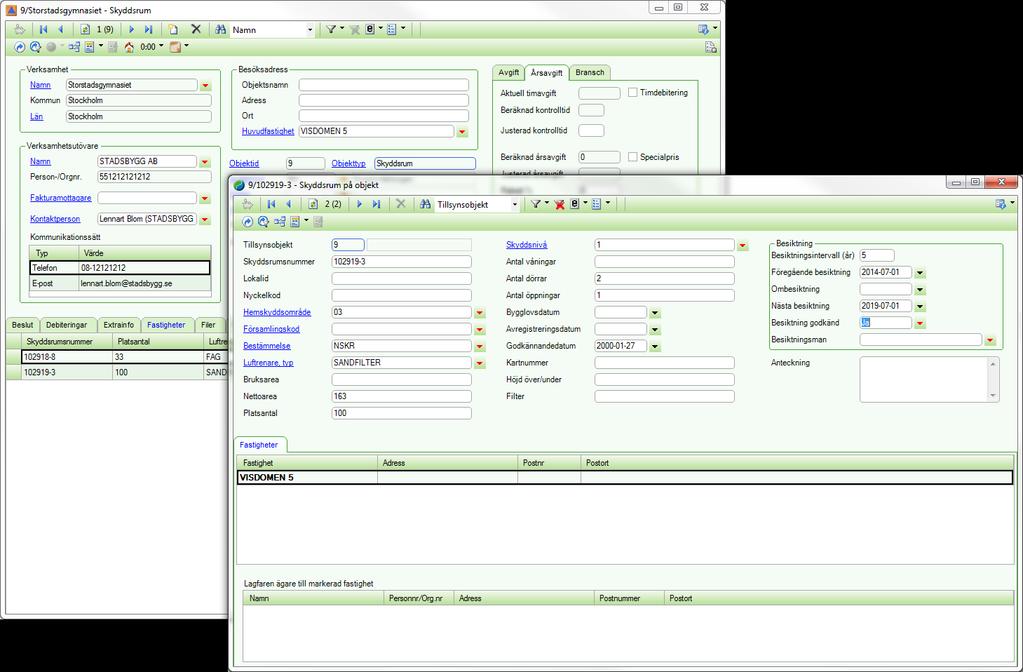Click the Kontaktperson link
This screenshot has height=672, width=1023.
click(55, 219)
